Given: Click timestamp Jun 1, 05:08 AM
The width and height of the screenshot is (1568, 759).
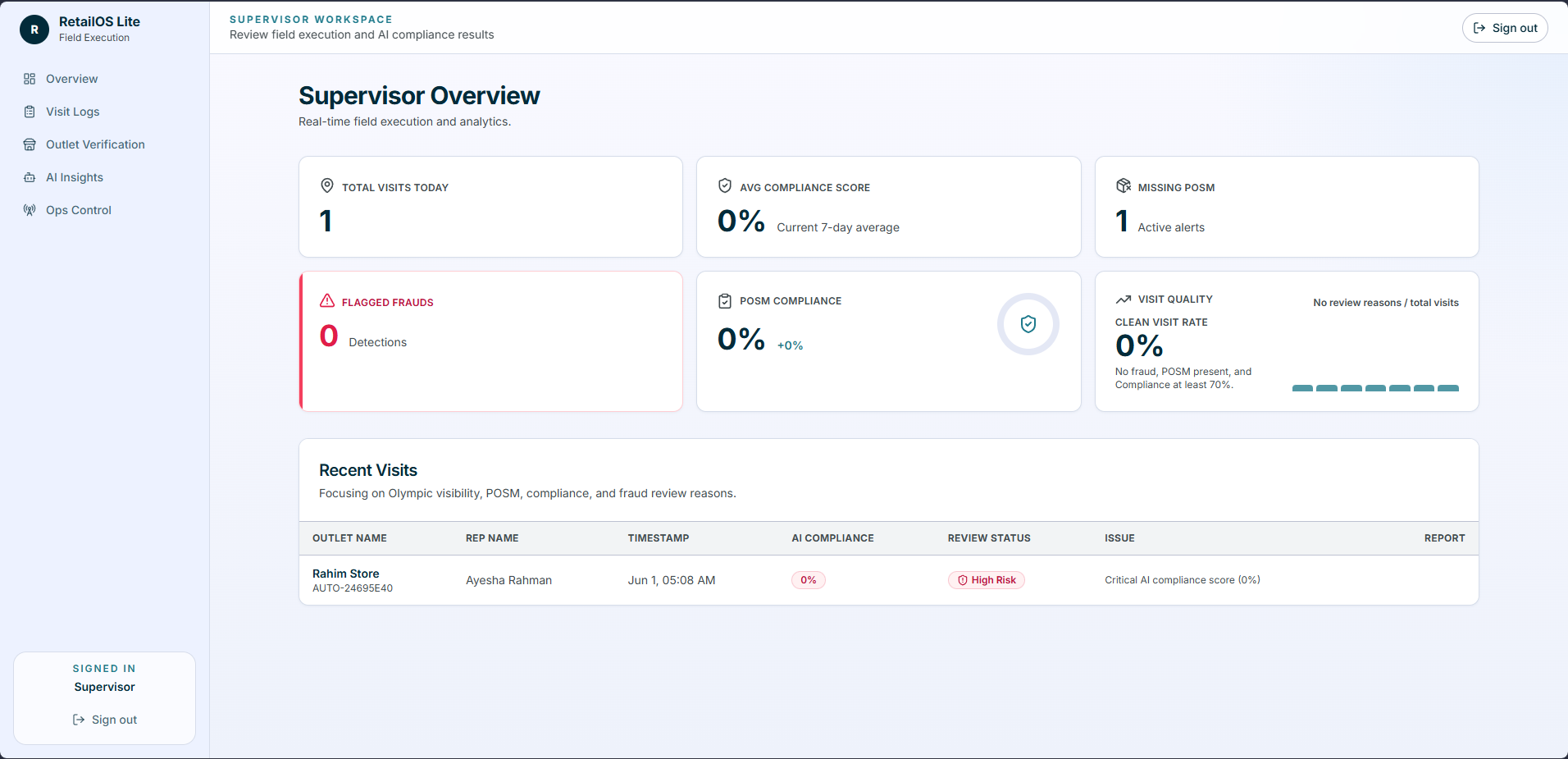Looking at the screenshot, I should point(672,580).
